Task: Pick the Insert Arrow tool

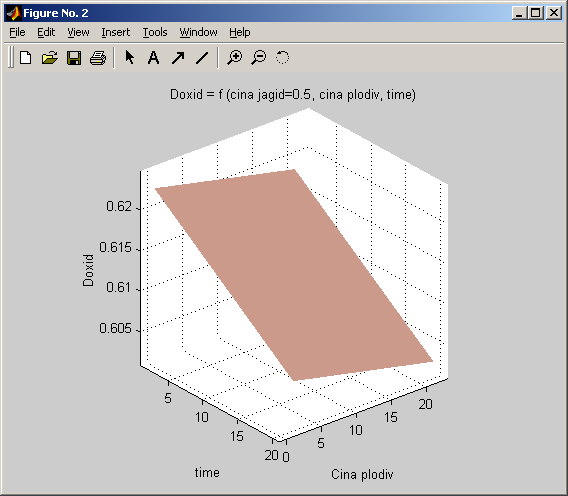Action: point(178,58)
